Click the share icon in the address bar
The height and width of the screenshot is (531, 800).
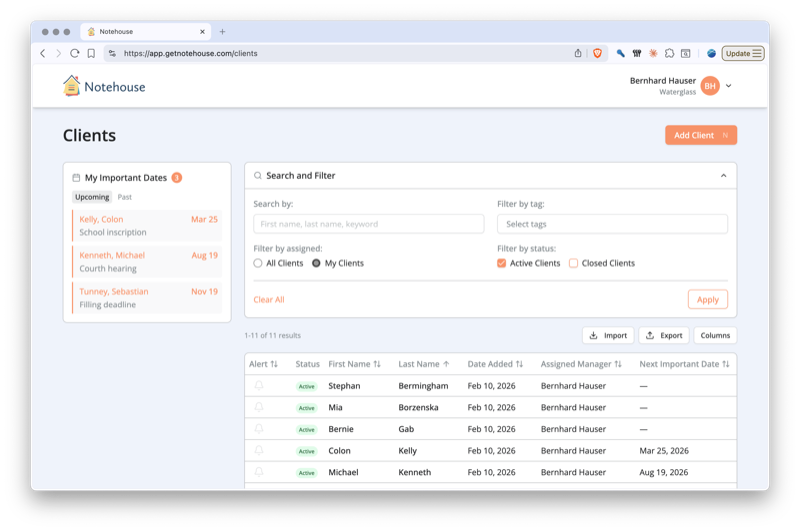pos(578,53)
